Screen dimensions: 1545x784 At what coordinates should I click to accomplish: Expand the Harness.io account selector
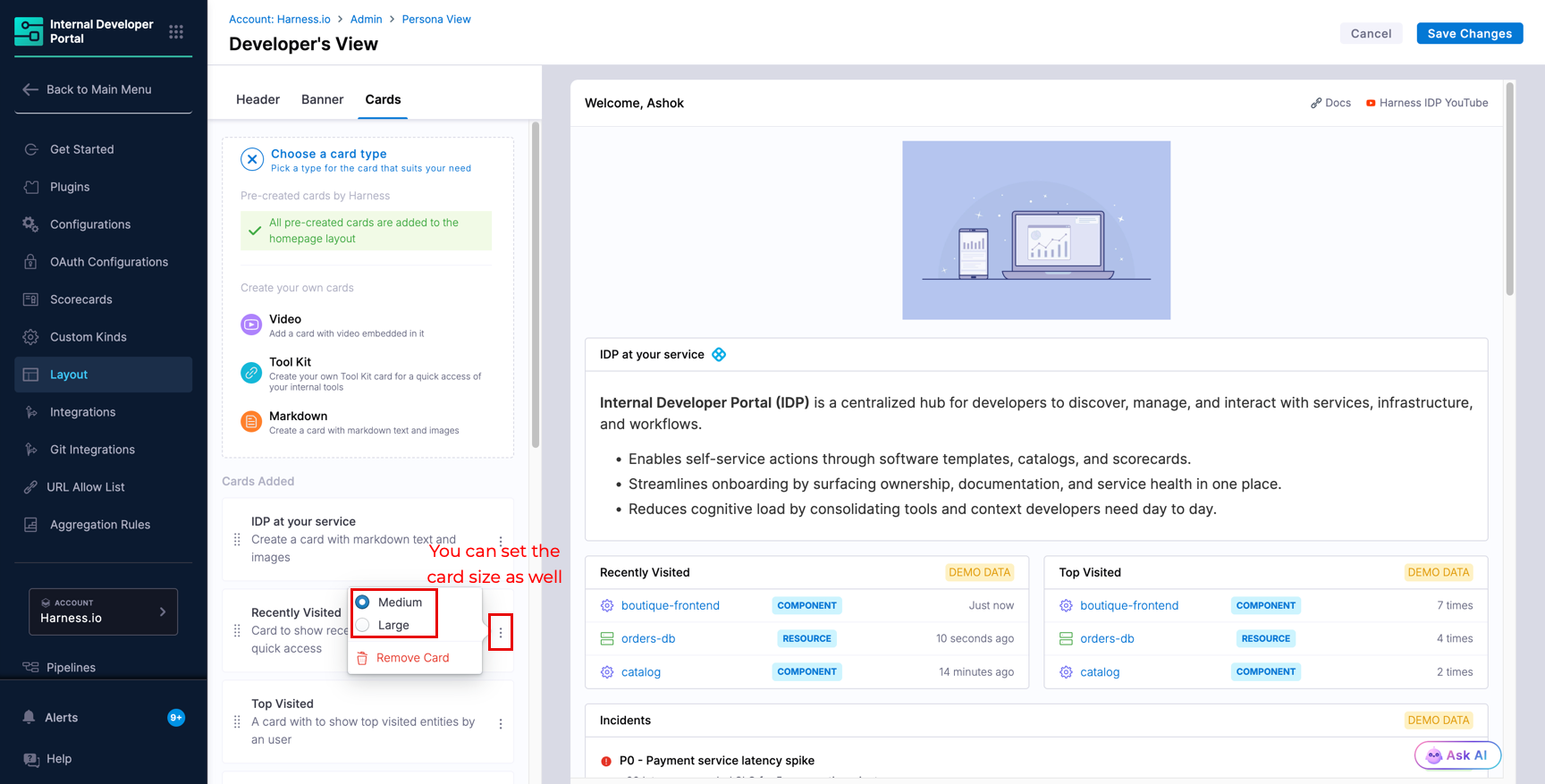pos(104,611)
